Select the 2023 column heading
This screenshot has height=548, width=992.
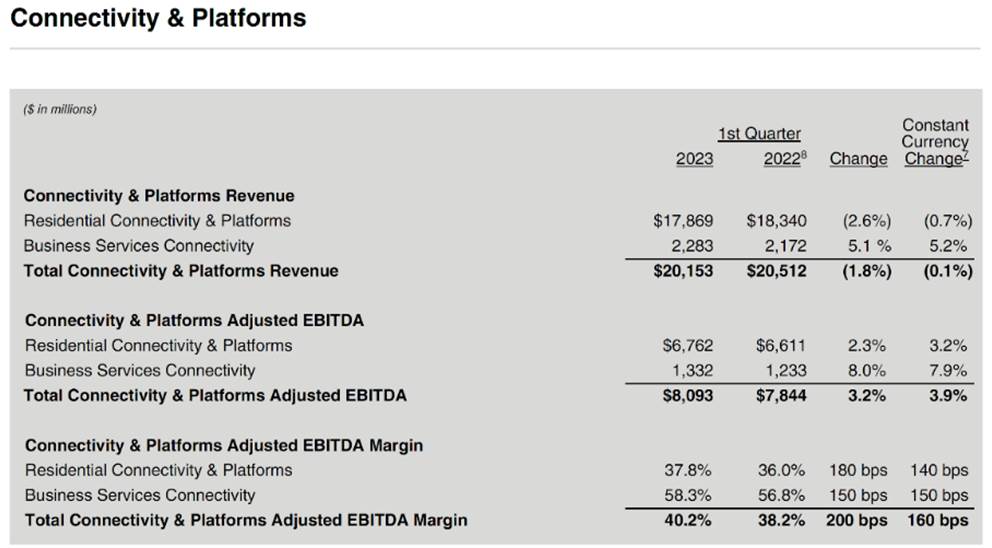coord(694,159)
